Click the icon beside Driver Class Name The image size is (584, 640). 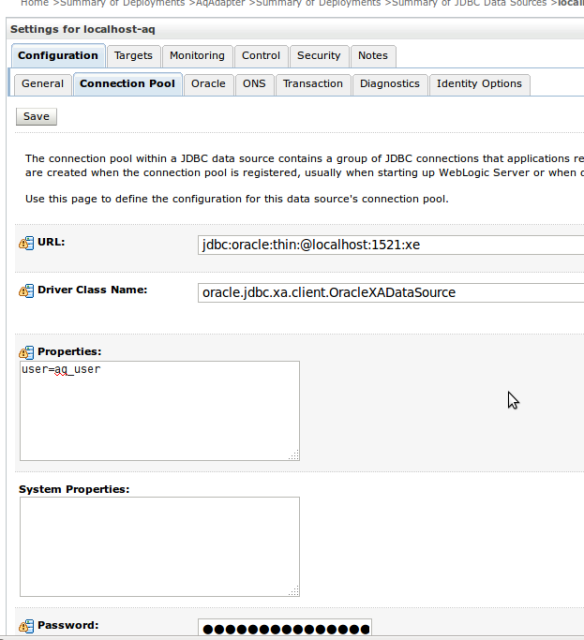click(x=27, y=291)
